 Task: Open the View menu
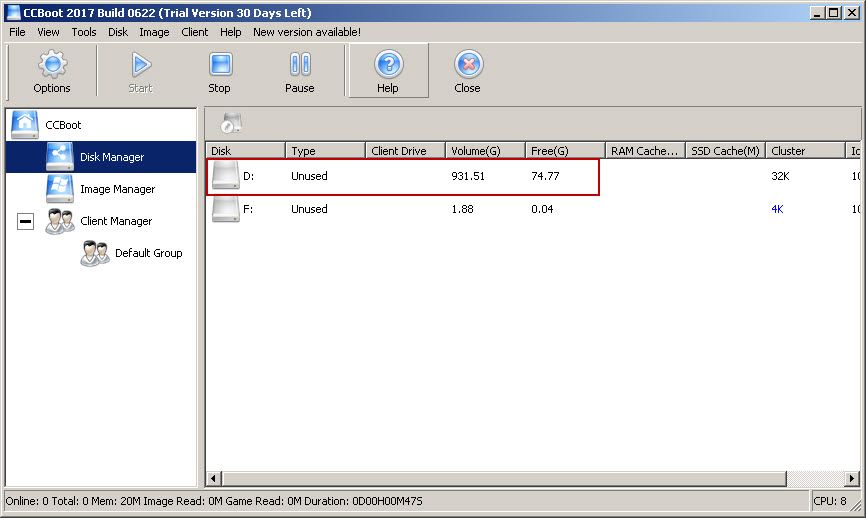[x=48, y=32]
